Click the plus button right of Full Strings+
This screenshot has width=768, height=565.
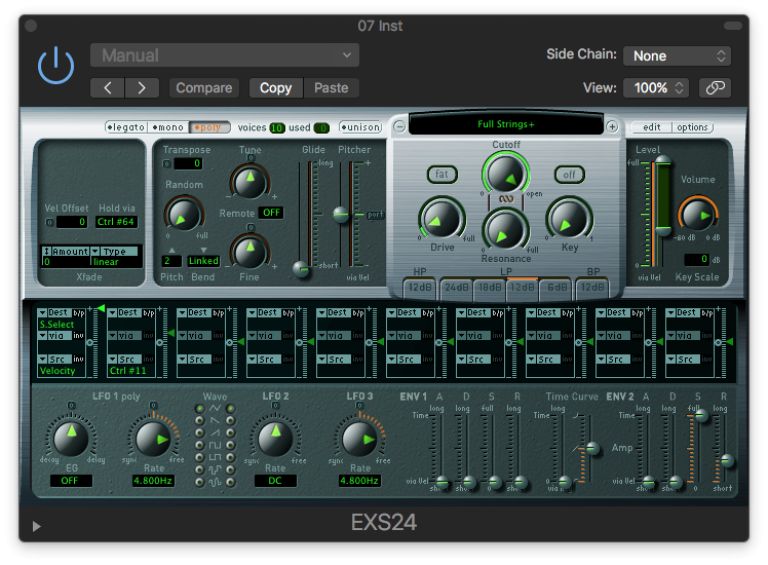coord(612,127)
